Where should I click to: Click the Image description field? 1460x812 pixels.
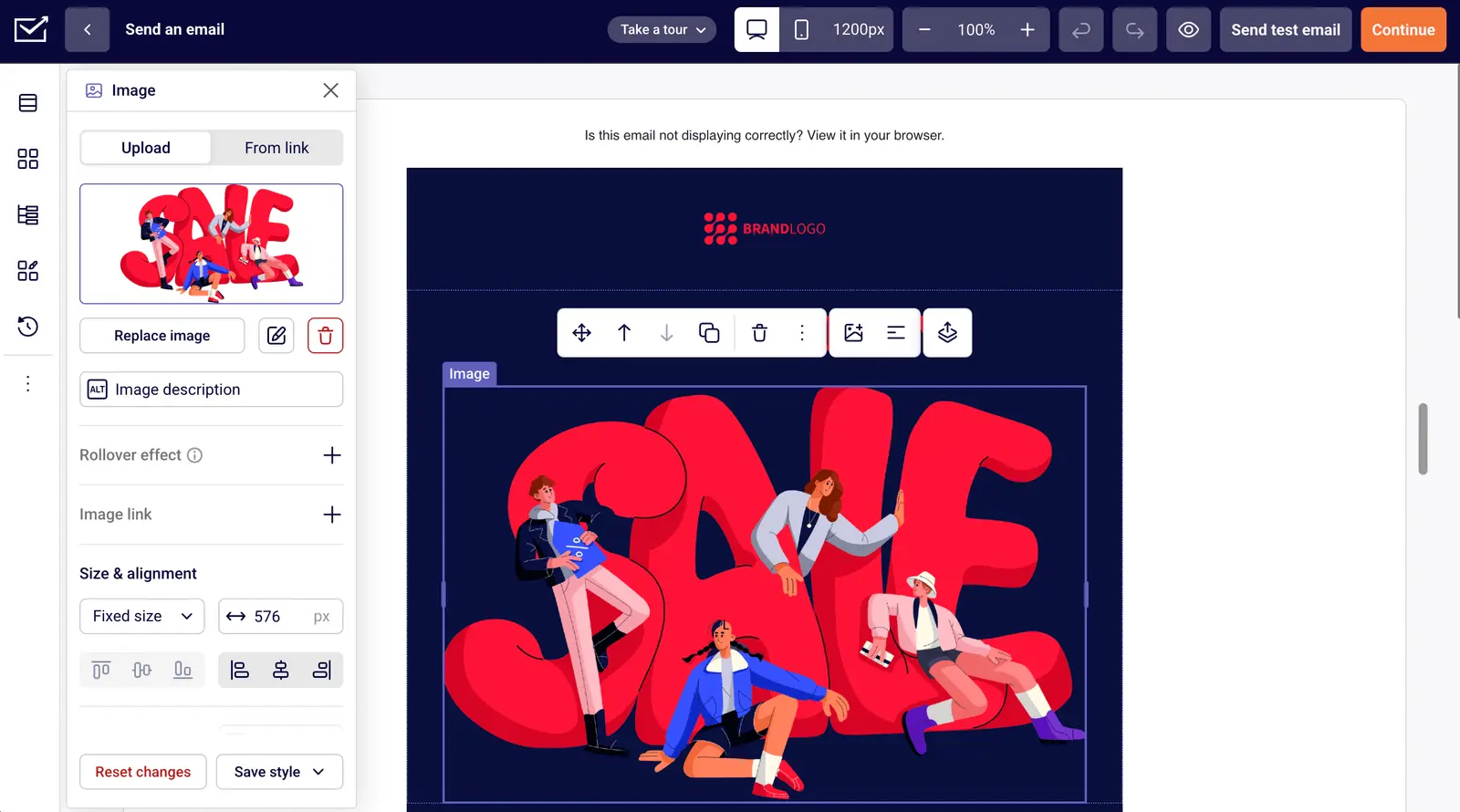pos(212,390)
